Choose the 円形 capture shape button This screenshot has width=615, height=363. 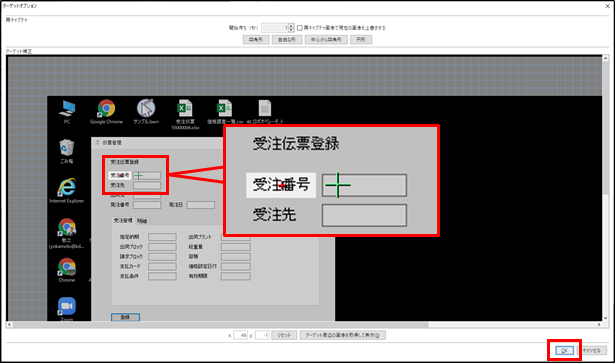pos(361,40)
